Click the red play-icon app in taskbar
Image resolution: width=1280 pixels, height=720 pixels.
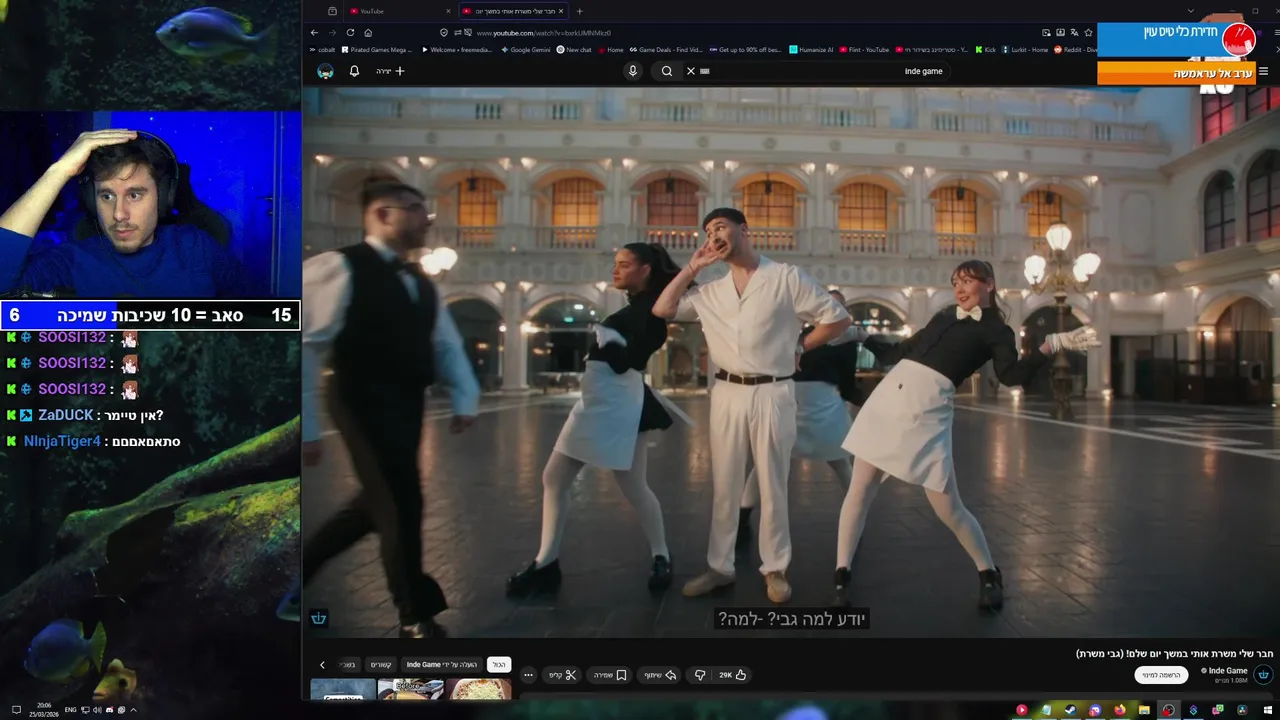coord(1021,710)
